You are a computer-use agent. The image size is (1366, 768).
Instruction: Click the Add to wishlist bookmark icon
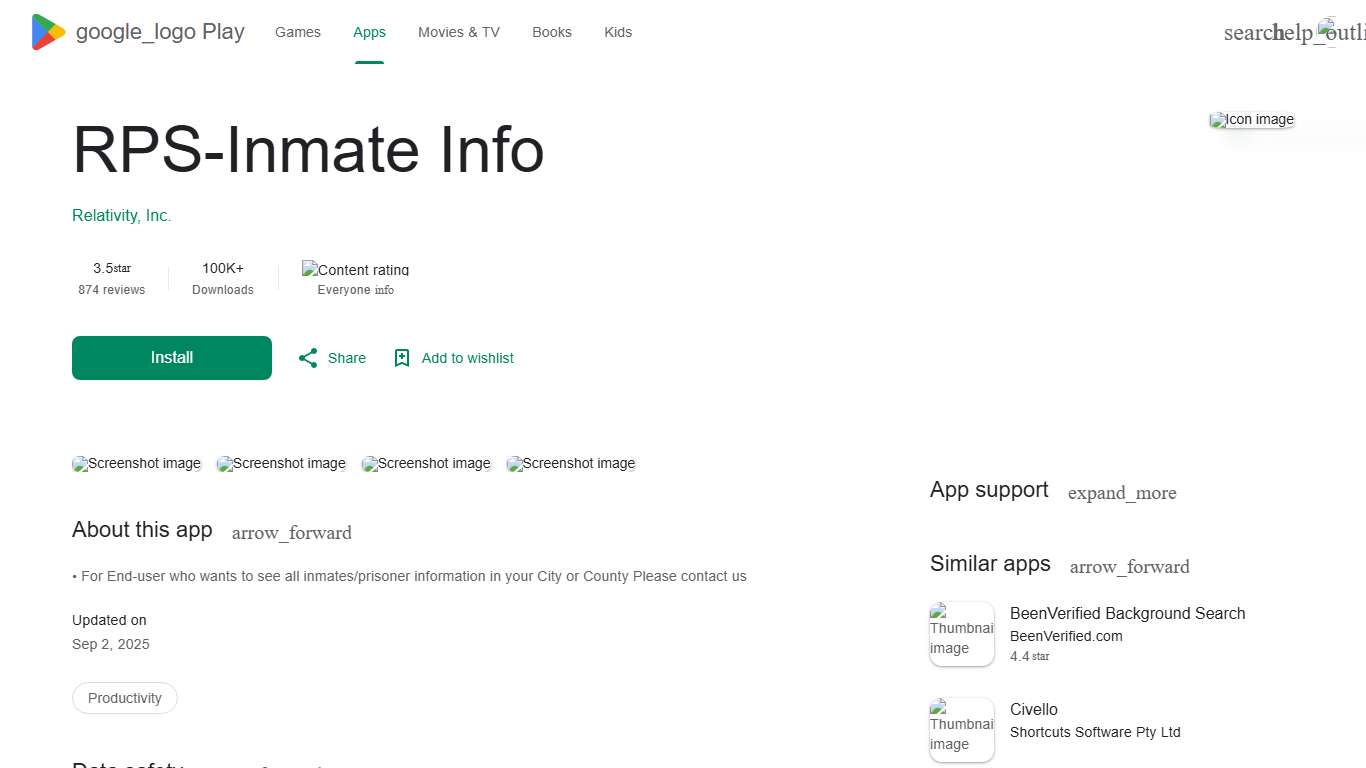click(402, 358)
